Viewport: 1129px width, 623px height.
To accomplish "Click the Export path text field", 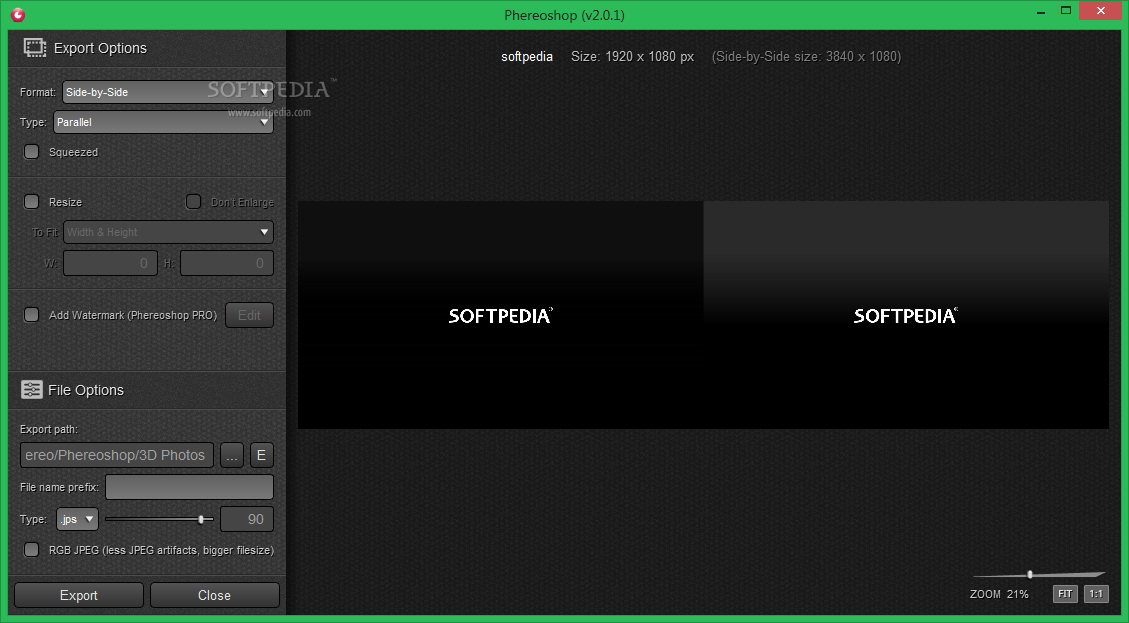I will coord(117,455).
